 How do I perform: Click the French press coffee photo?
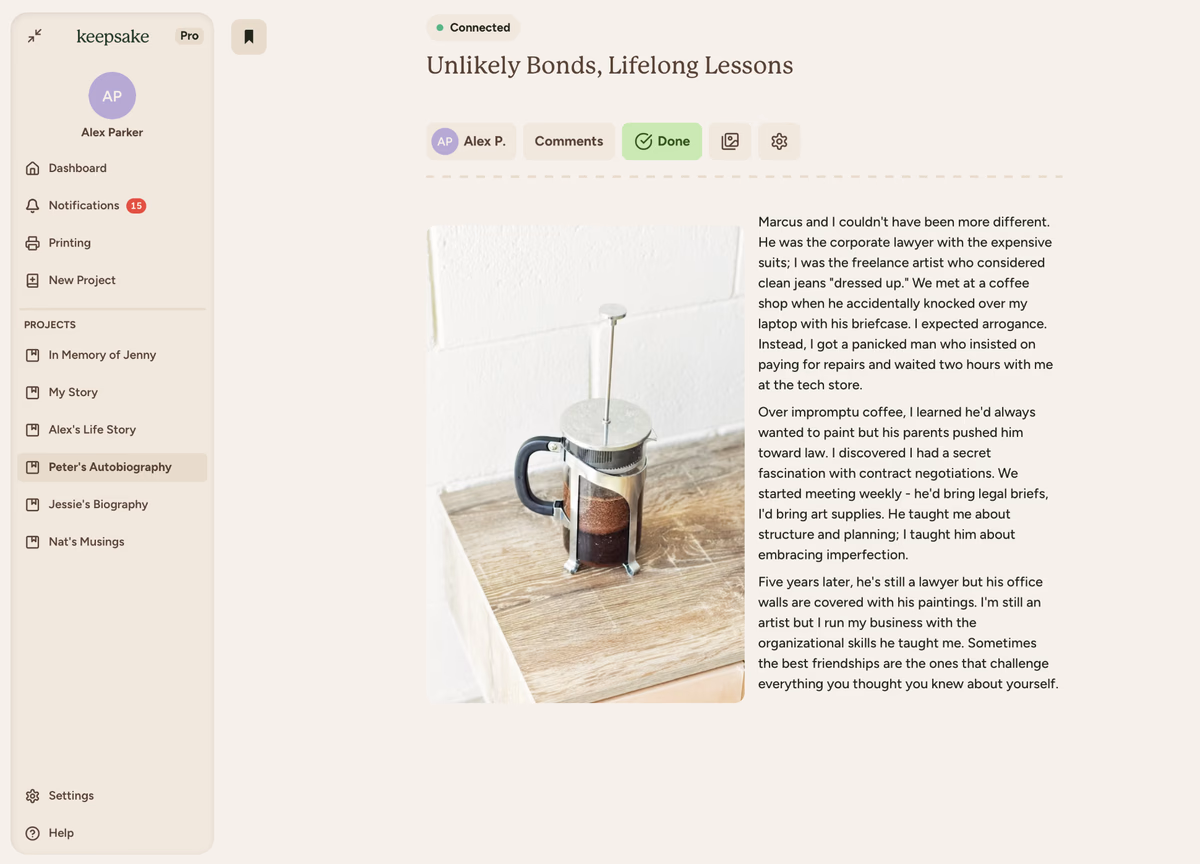tap(585, 463)
